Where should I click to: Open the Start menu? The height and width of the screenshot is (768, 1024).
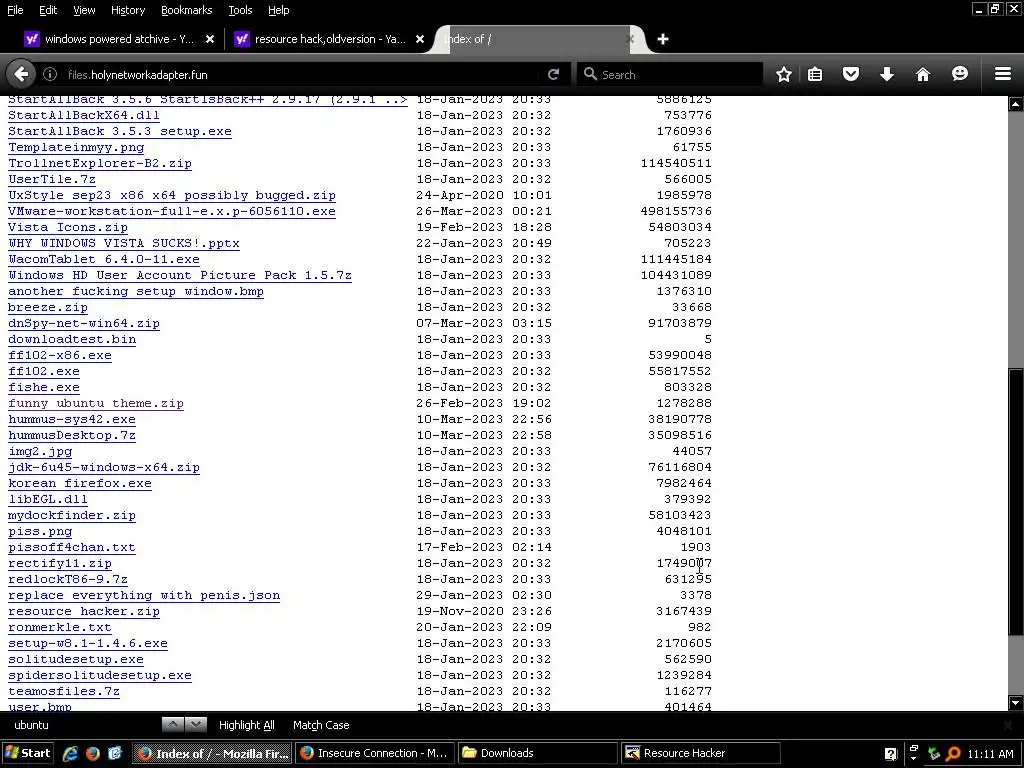click(27, 753)
